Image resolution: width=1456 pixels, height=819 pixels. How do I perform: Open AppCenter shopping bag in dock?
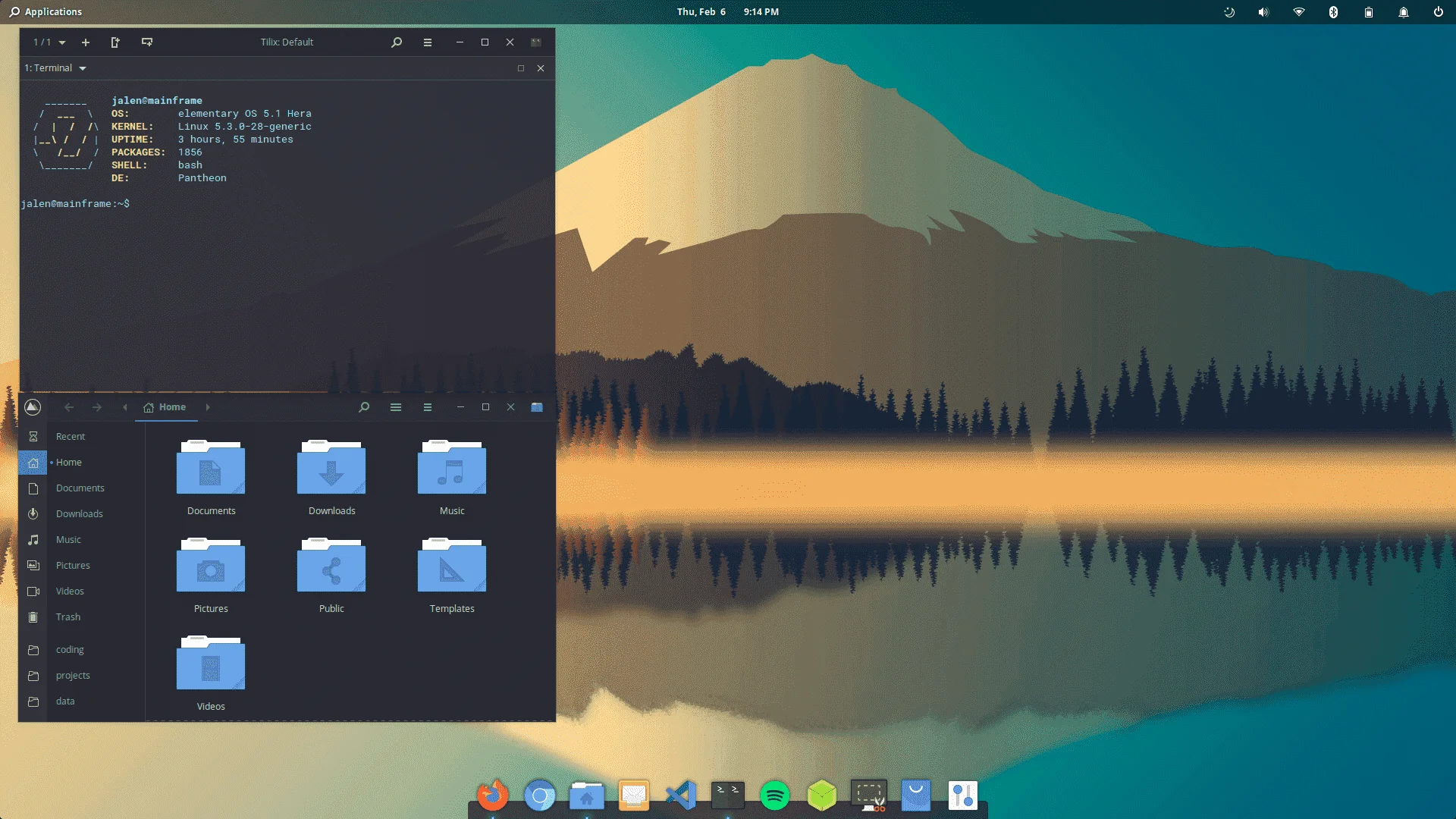pos(916,795)
